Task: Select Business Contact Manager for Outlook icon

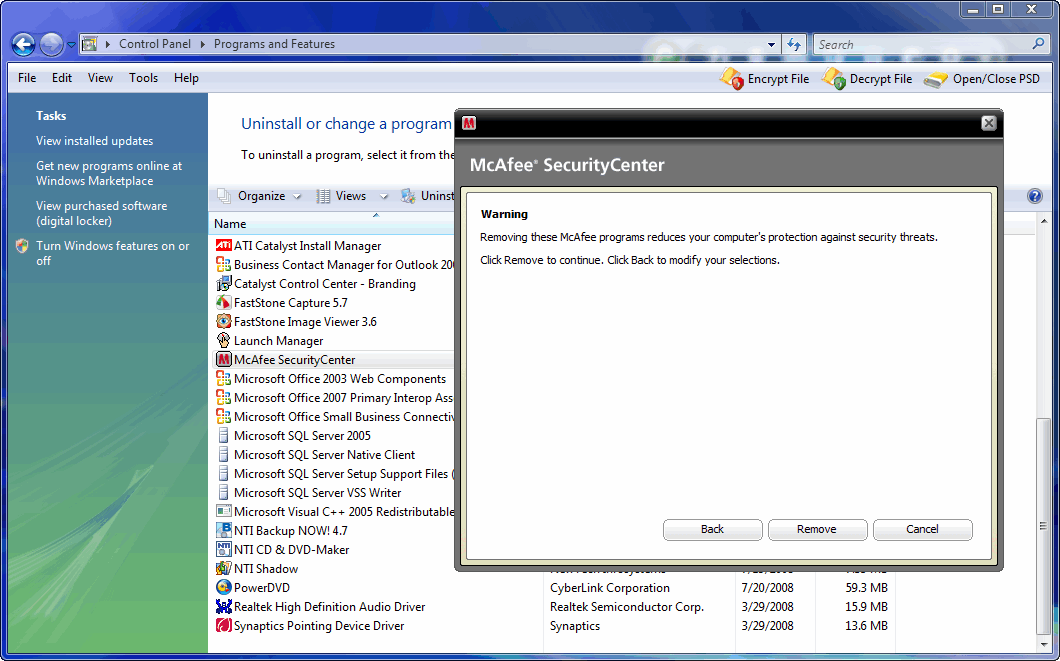Action: click(x=224, y=264)
